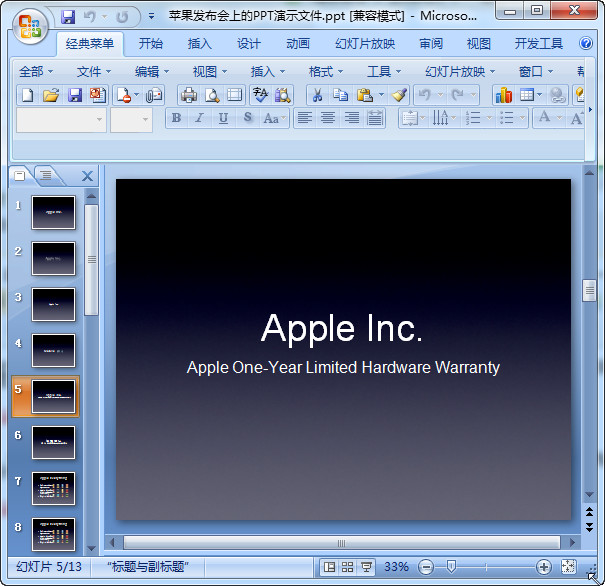Click the slide show screen icon in toolbar
Screen dimensions: 605x586
click(x=234, y=95)
